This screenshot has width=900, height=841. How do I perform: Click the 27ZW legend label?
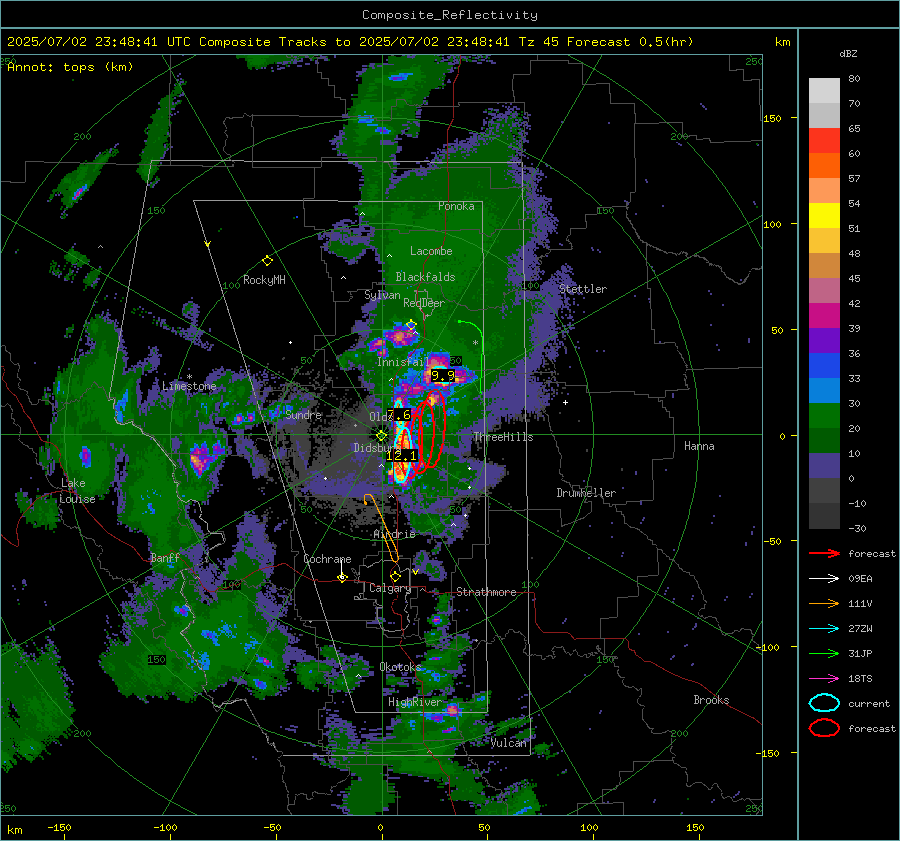pyautogui.click(x=860, y=629)
